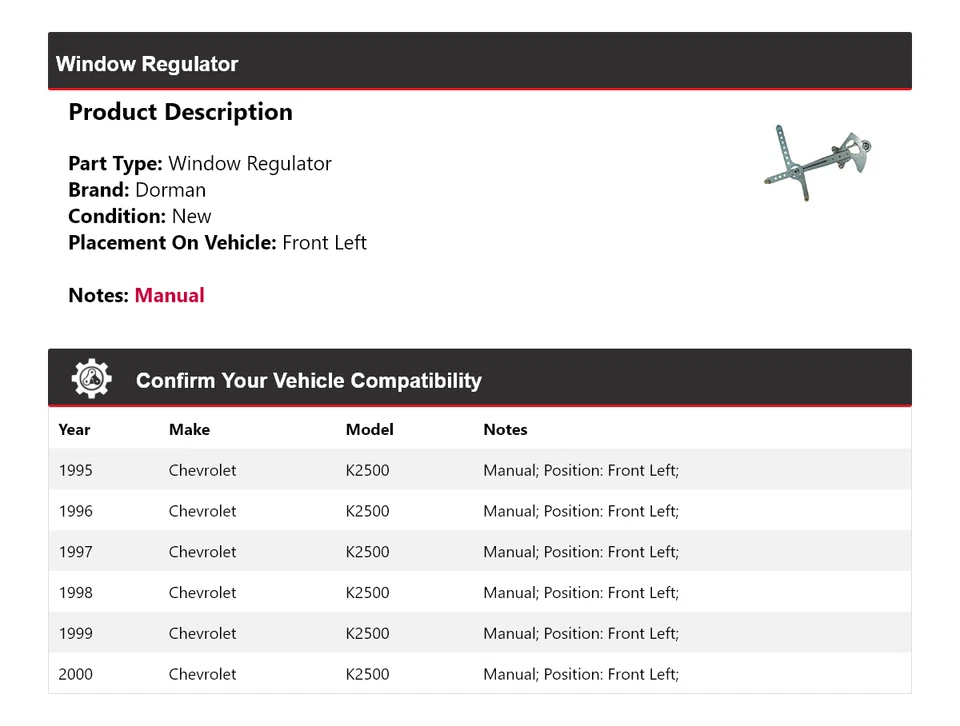Click the Model column header
This screenshot has width=960, height=726.
coord(369,429)
